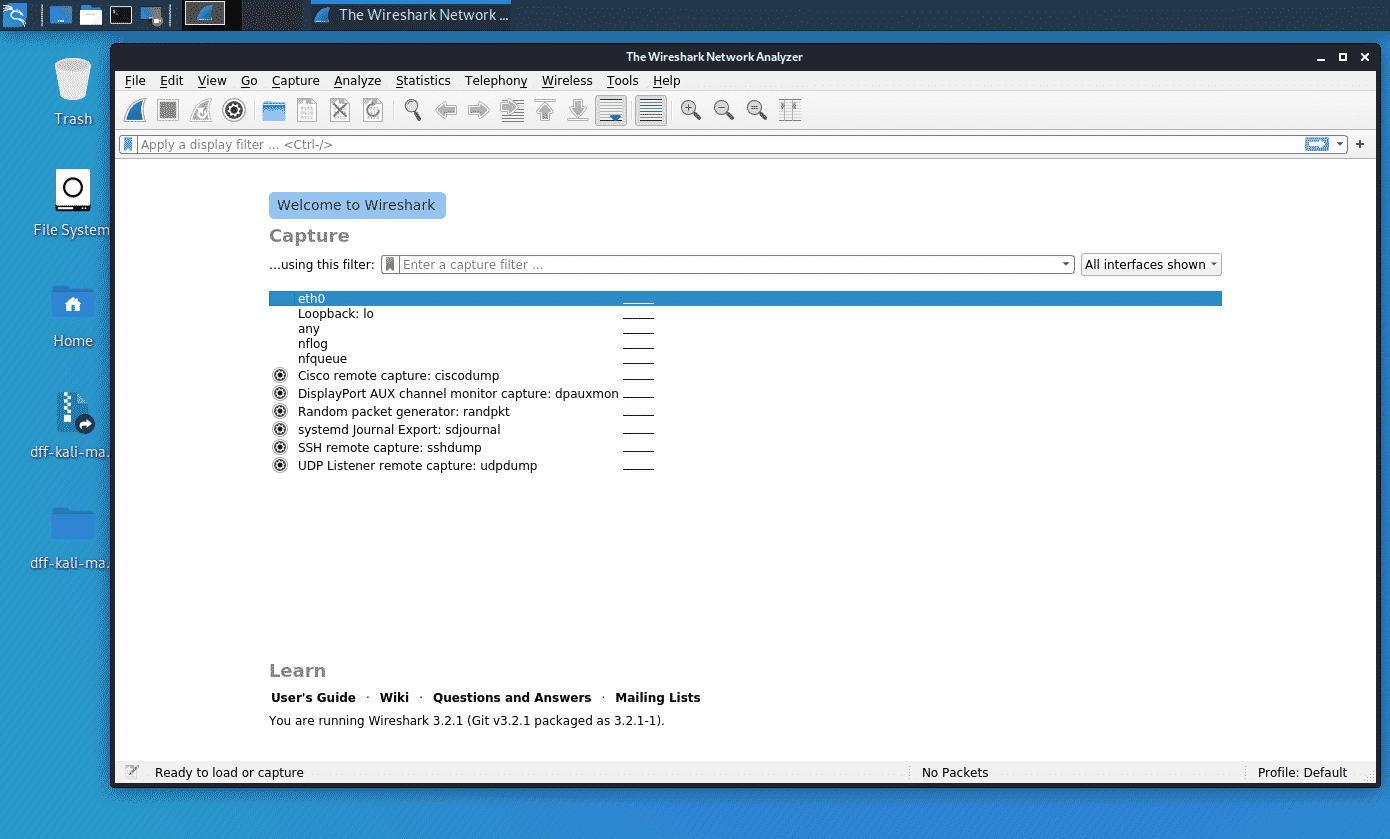Click the zoom in magnifier icon
Image resolution: width=1390 pixels, height=839 pixels.
coord(690,110)
